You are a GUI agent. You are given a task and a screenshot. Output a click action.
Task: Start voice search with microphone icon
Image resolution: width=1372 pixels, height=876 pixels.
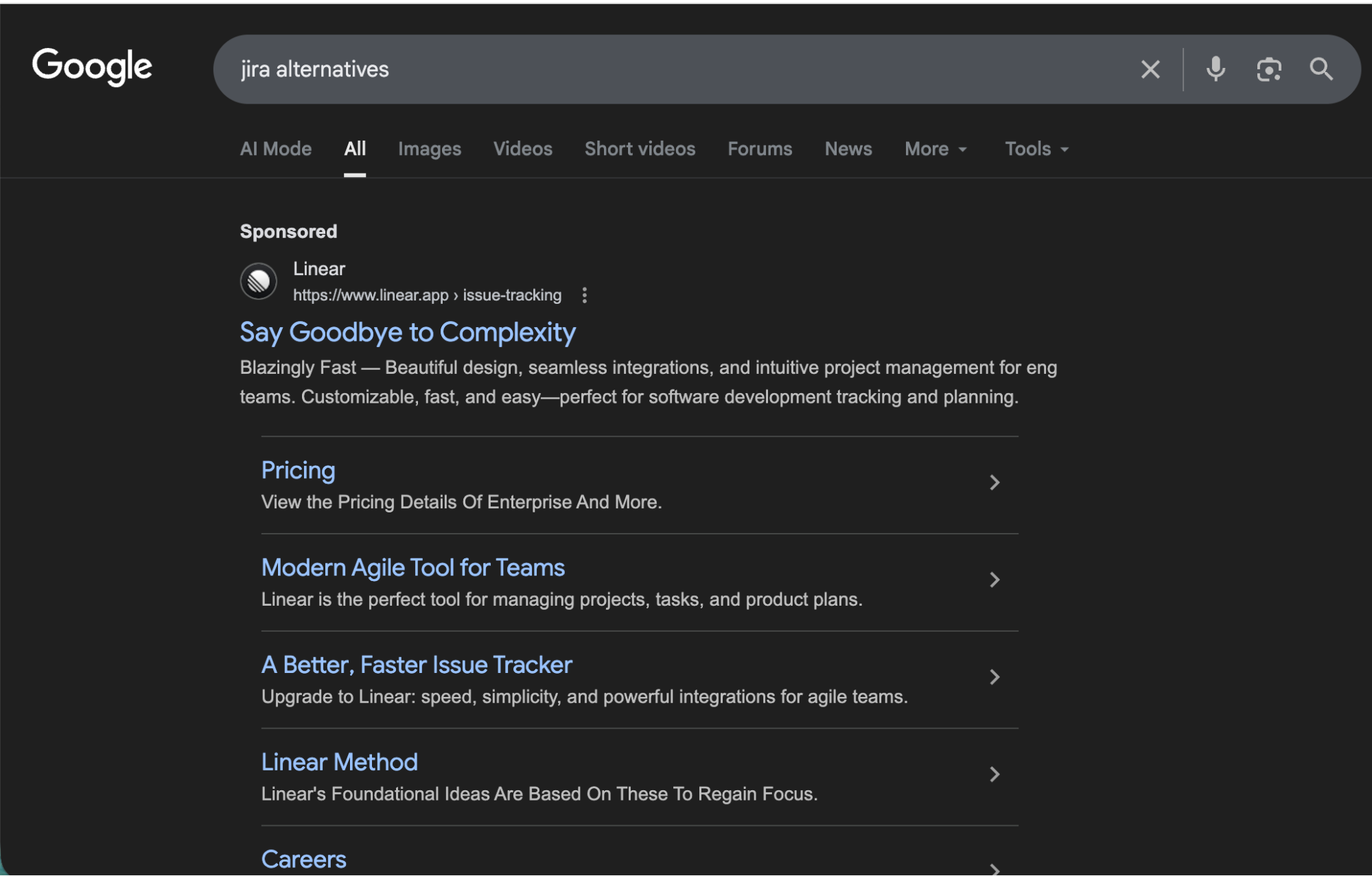click(x=1216, y=69)
